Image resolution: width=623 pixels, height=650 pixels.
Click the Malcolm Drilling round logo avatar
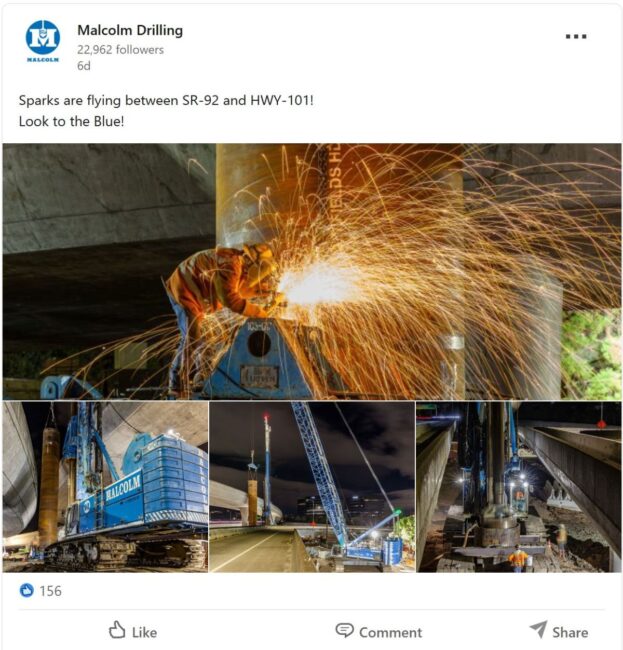[x=43, y=37]
